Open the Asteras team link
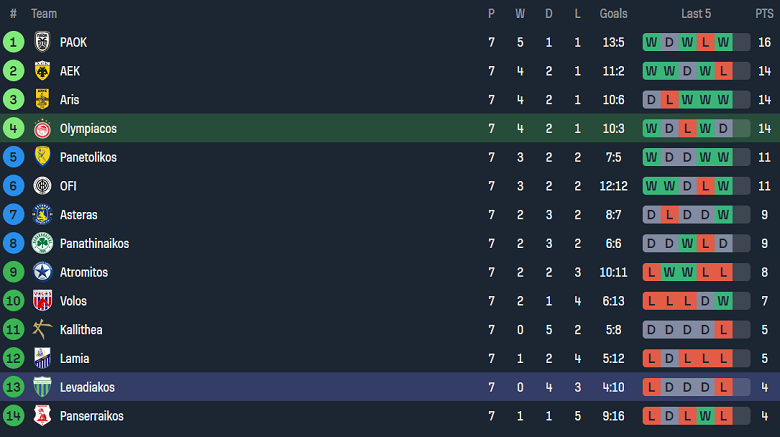The width and height of the screenshot is (780, 437). pos(80,215)
